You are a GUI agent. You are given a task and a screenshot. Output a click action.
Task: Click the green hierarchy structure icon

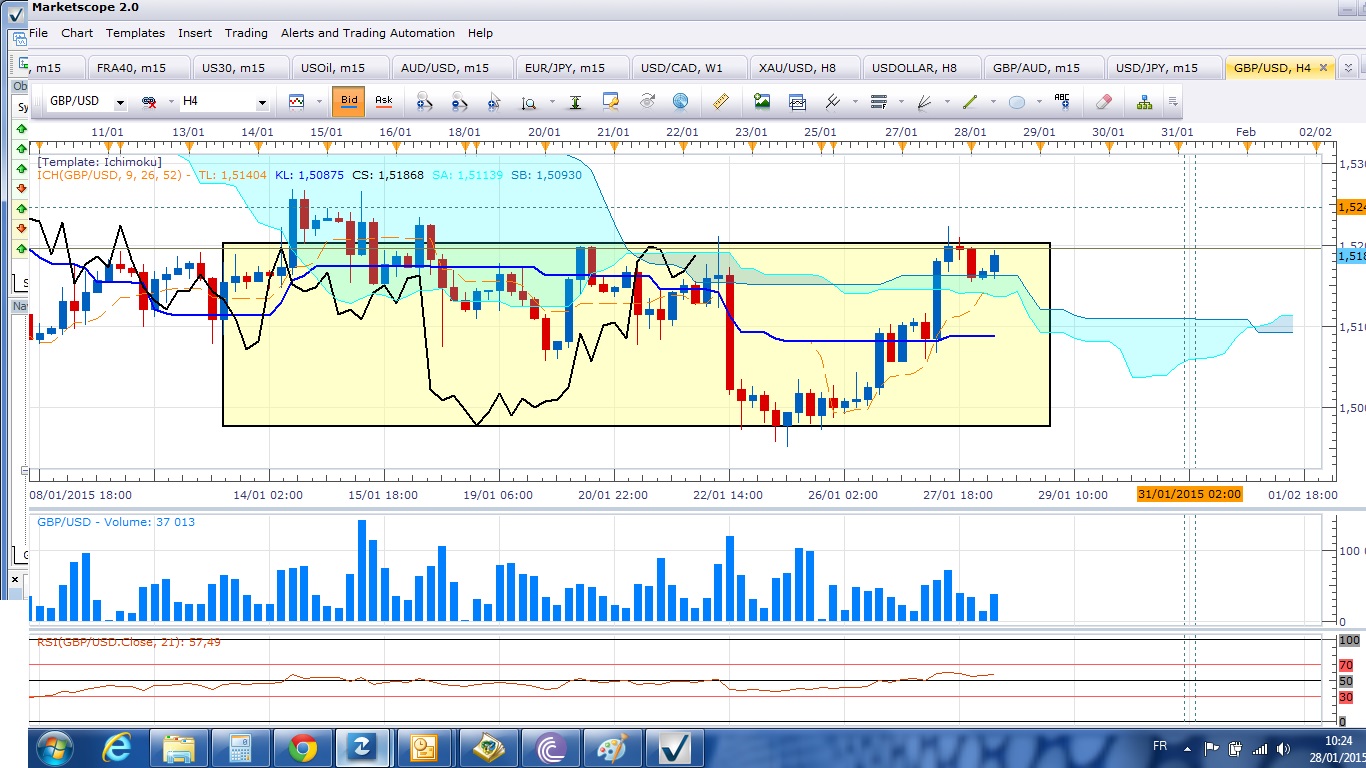click(x=1144, y=101)
